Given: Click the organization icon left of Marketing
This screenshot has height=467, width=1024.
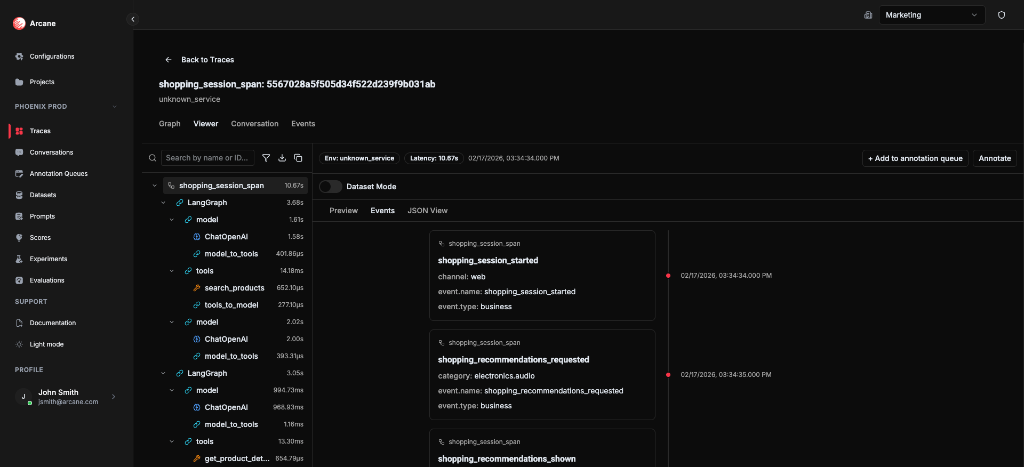Looking at the screenshot, I should pos(868,15).
